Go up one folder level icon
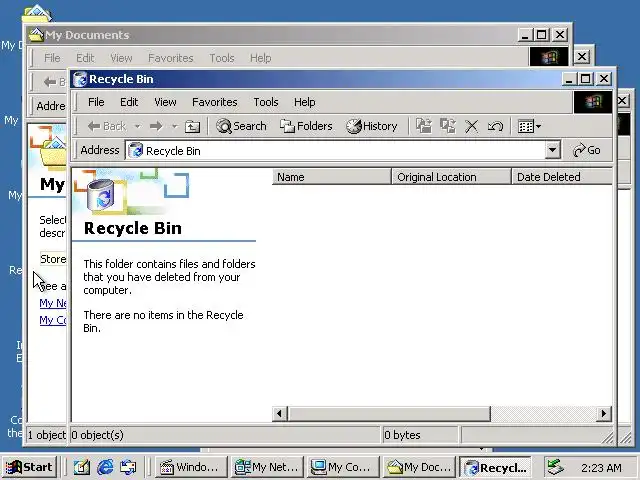 pos(192,127)
